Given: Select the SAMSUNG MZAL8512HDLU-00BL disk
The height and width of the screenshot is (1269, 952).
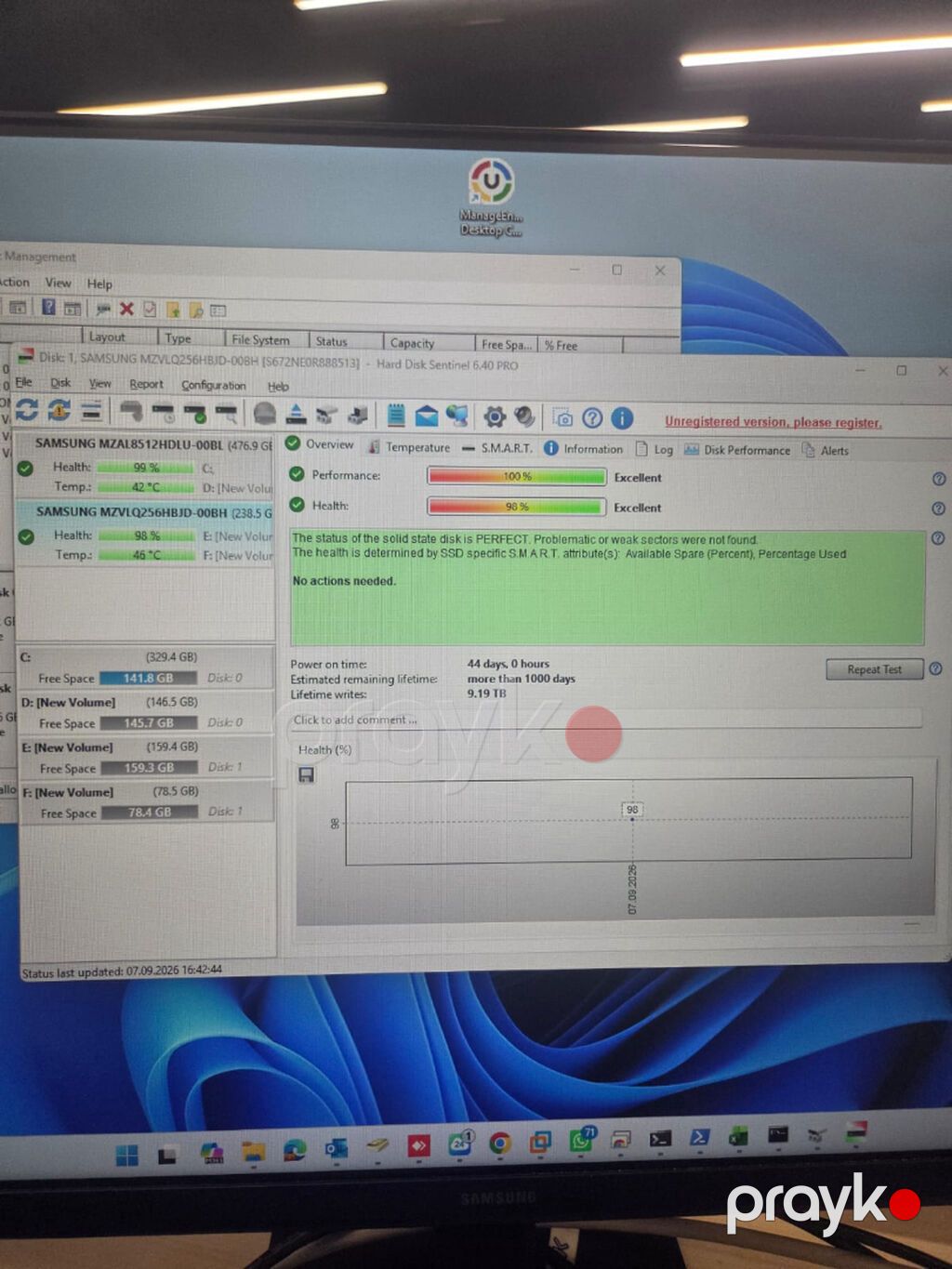Looking at the screenshot, I should (145, 465).
